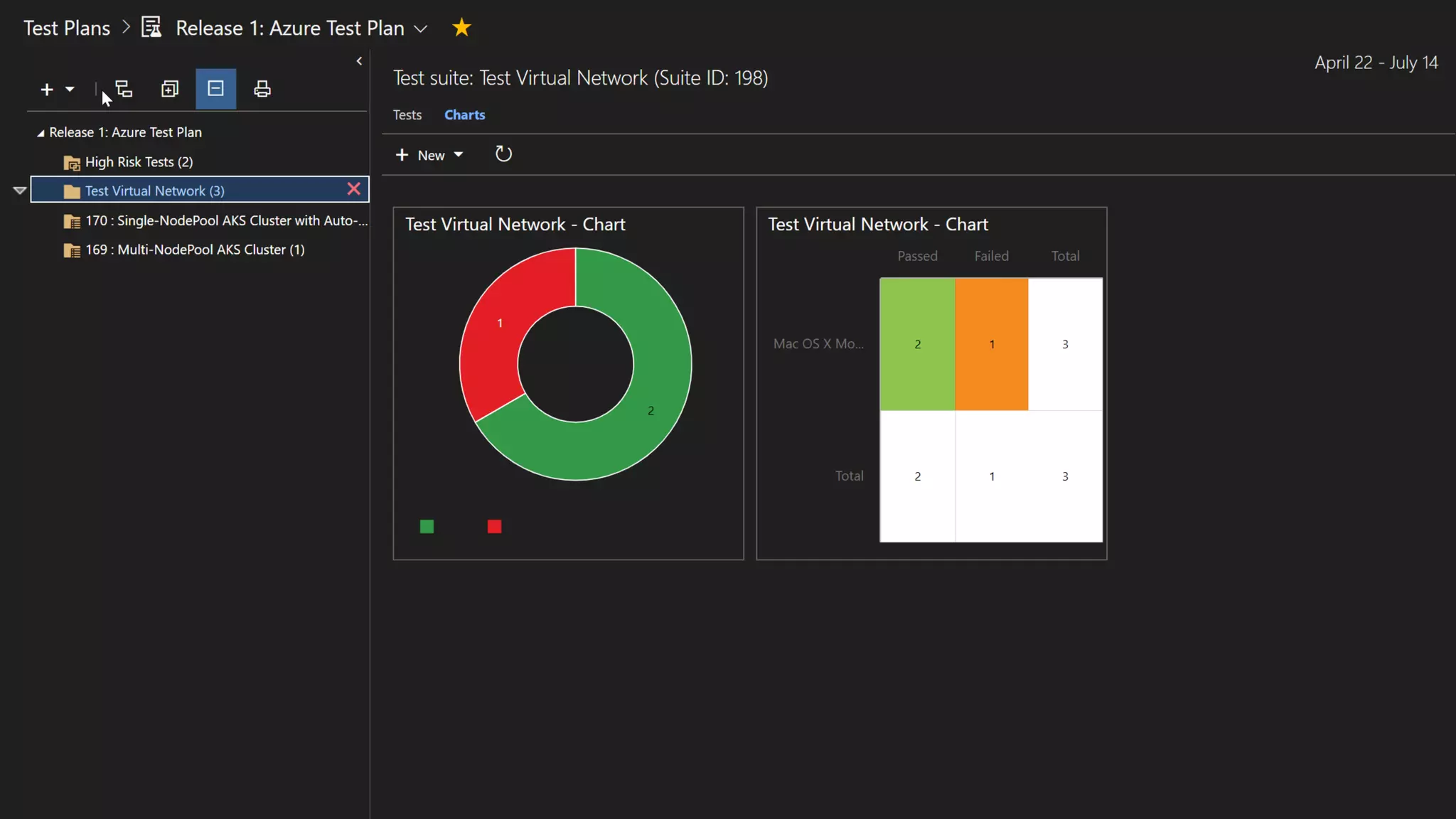The image size is (1456, 819).
Task: Click the yellow favorite star
Action: point(461,28)
